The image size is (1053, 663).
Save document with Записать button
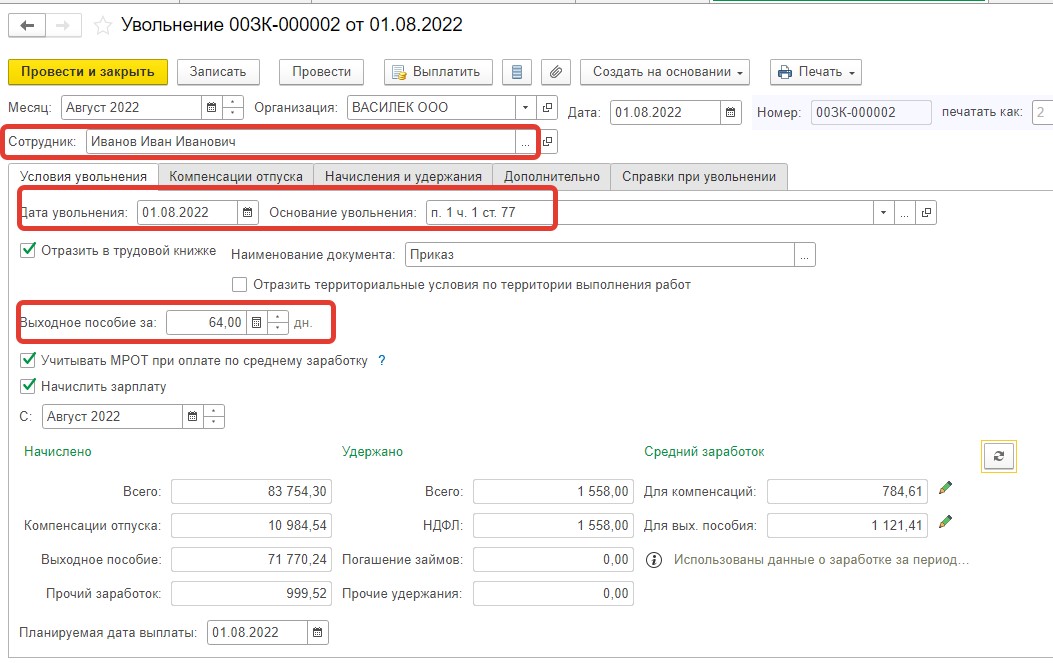[218, 72]
